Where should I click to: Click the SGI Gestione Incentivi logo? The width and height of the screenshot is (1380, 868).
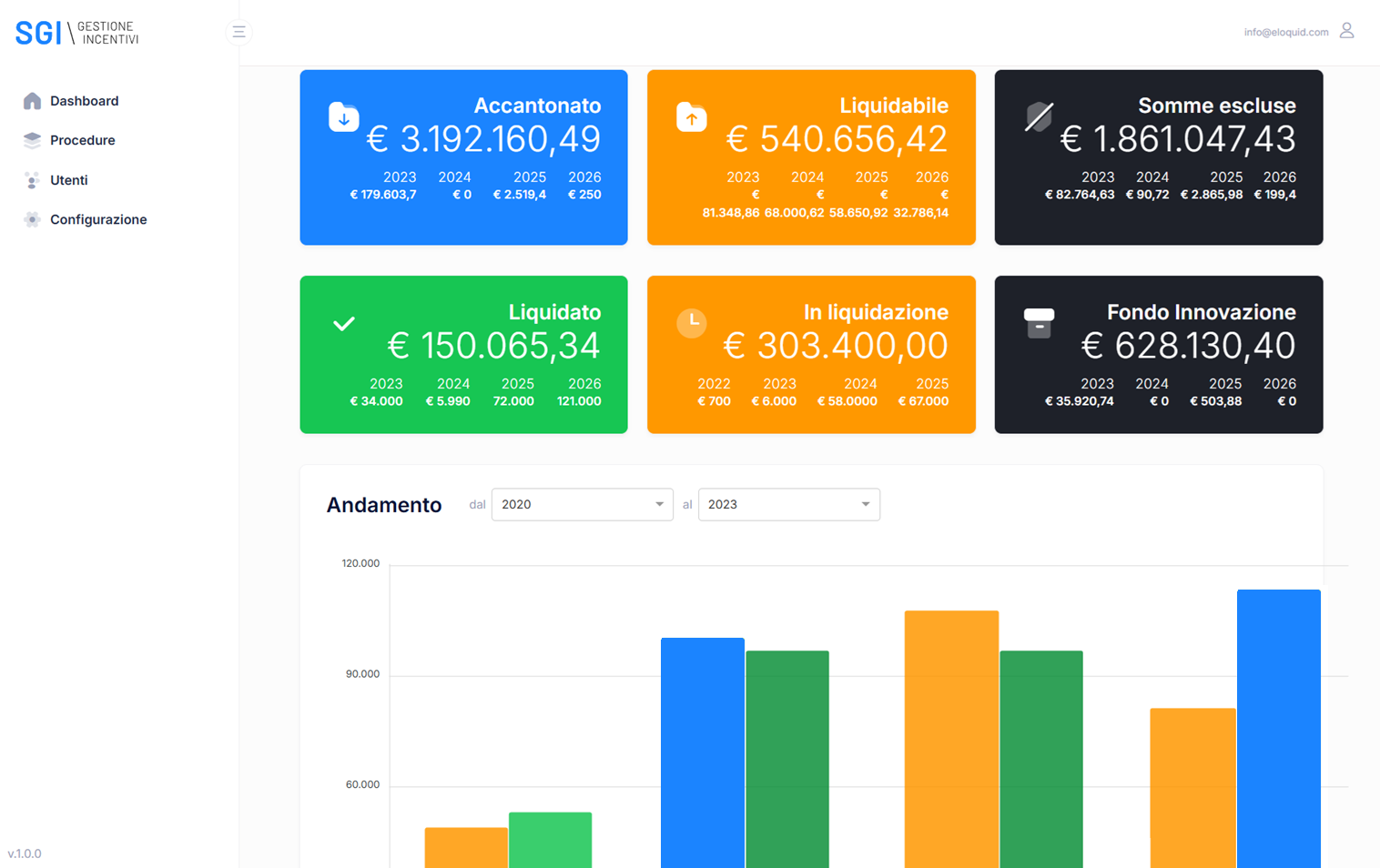[76, 32]
